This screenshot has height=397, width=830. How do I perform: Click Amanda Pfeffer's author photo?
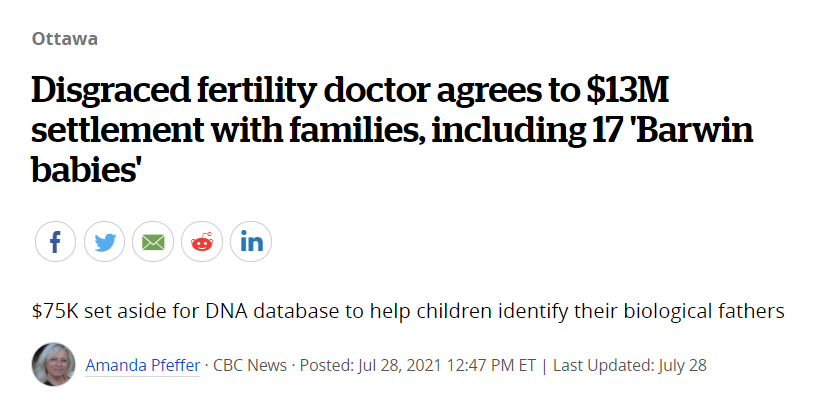pos(53,364)
